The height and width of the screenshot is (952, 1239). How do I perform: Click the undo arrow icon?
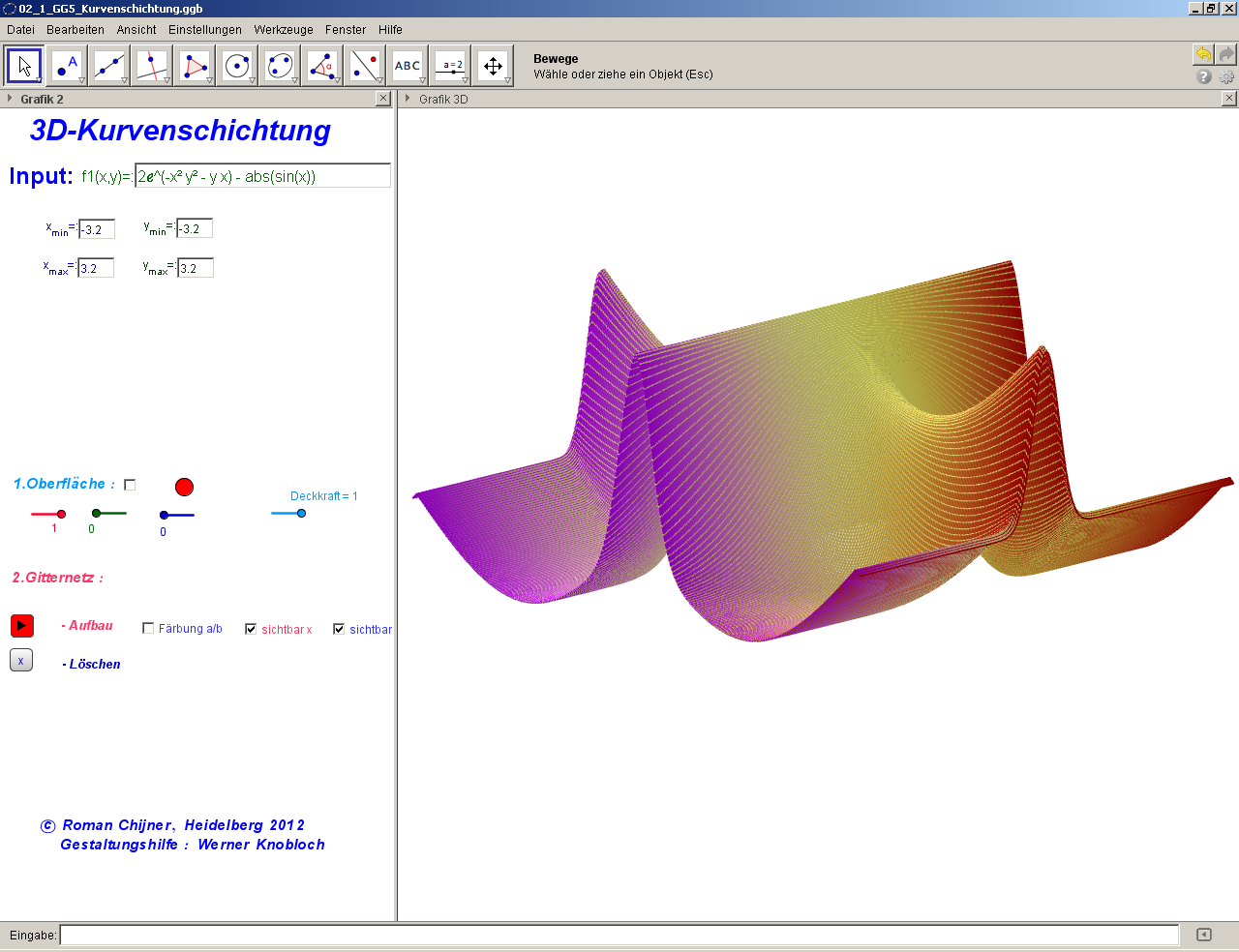(x=1203, y=54)
